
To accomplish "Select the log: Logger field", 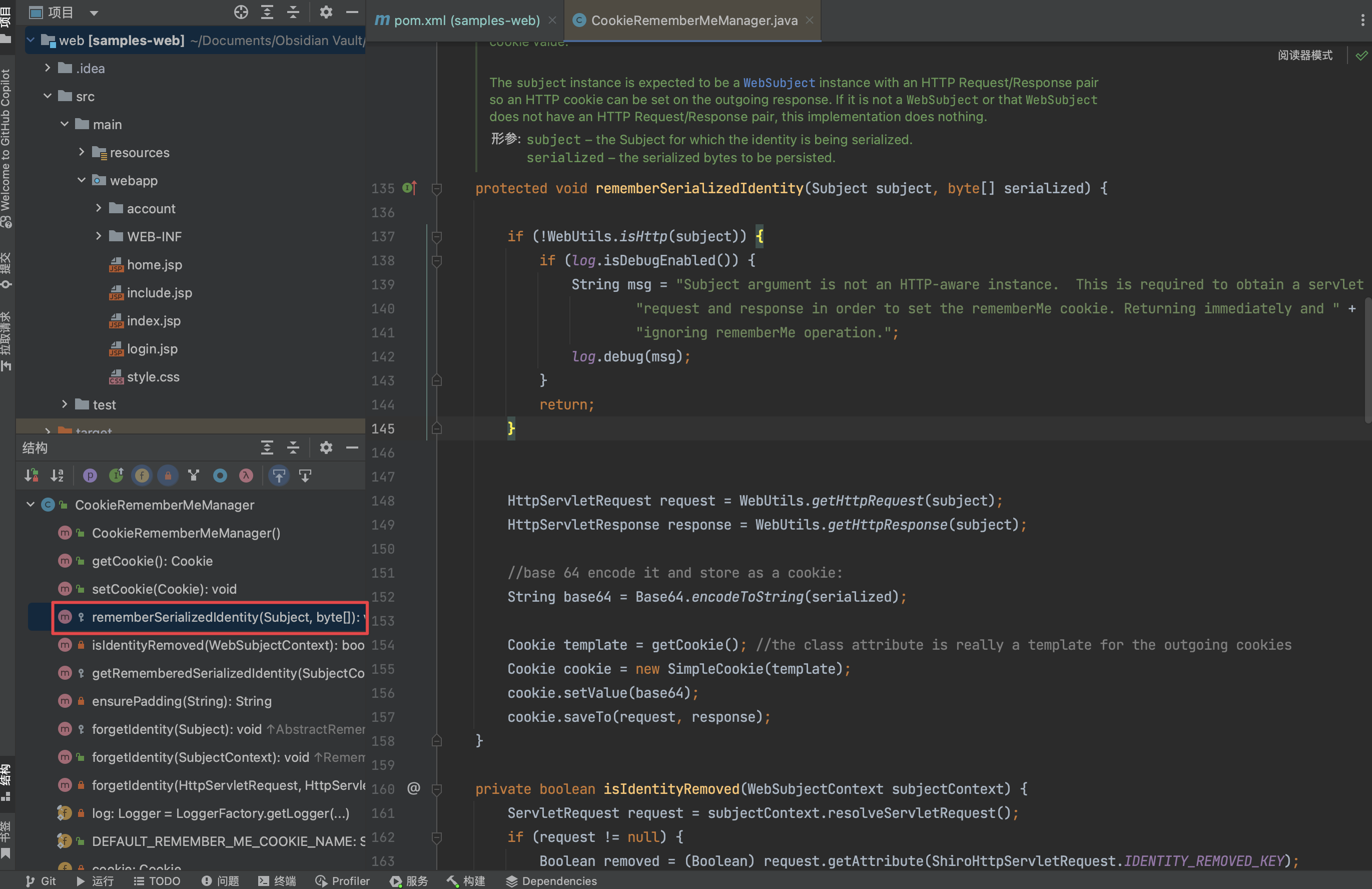I will click(x=220, y=813).
